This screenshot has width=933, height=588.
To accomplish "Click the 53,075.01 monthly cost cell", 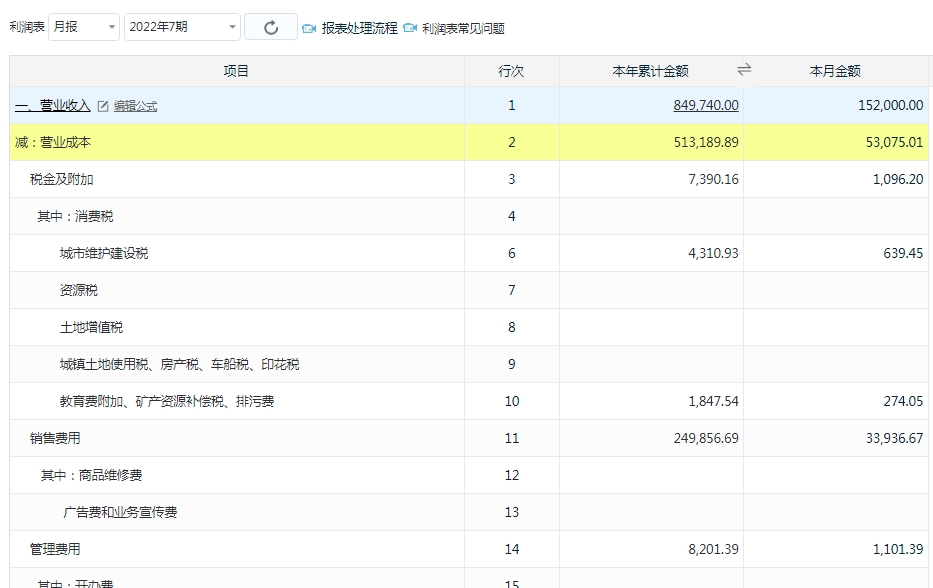I will (836, 142).
